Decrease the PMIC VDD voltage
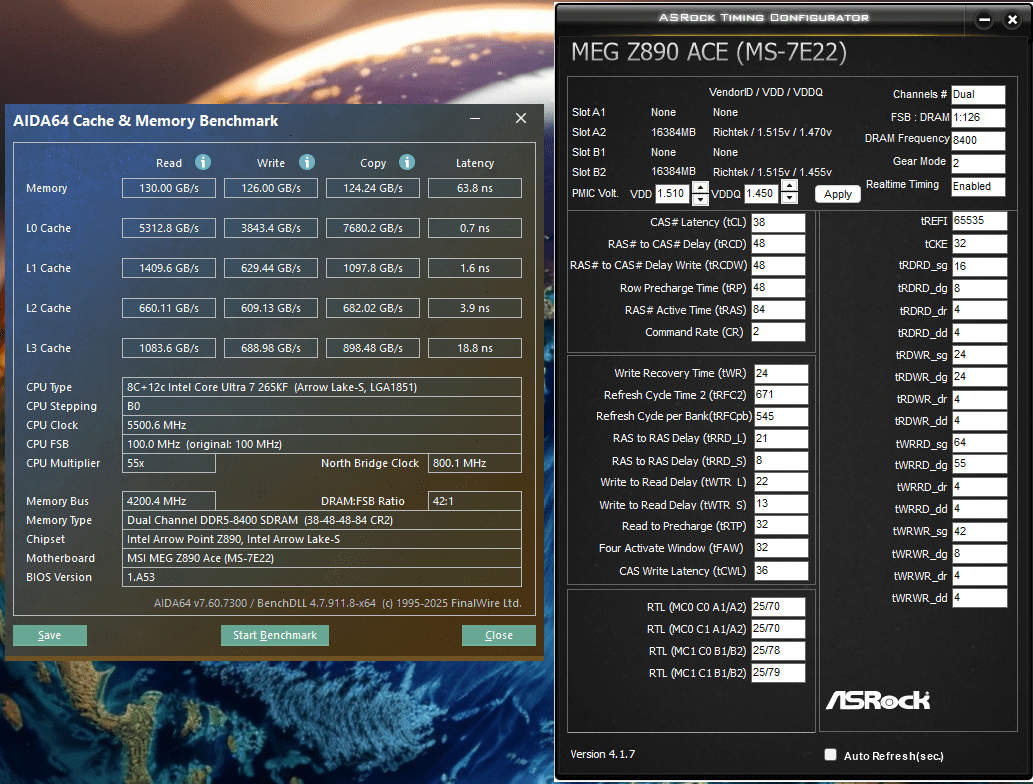 700,199
